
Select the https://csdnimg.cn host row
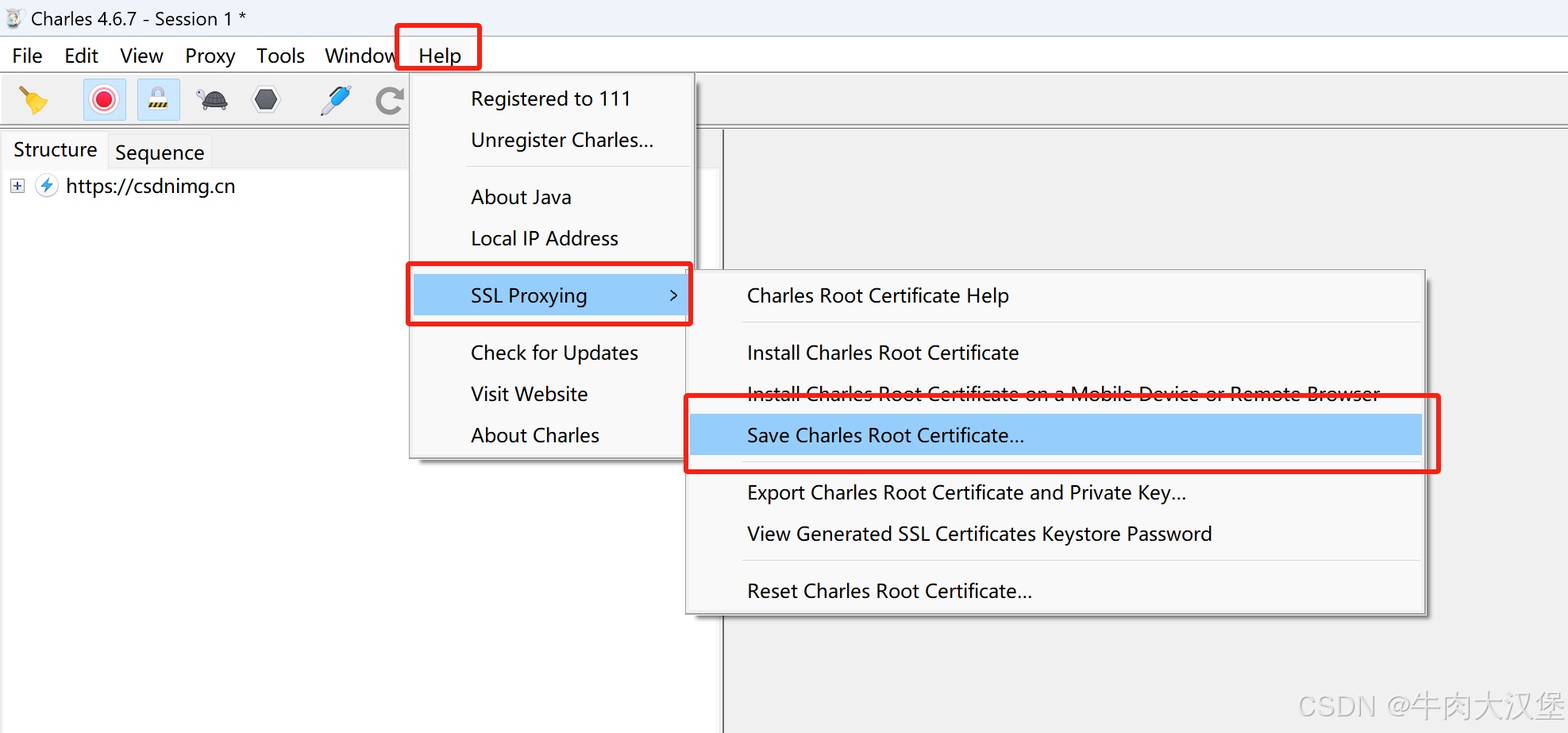(x=151, y=186)
